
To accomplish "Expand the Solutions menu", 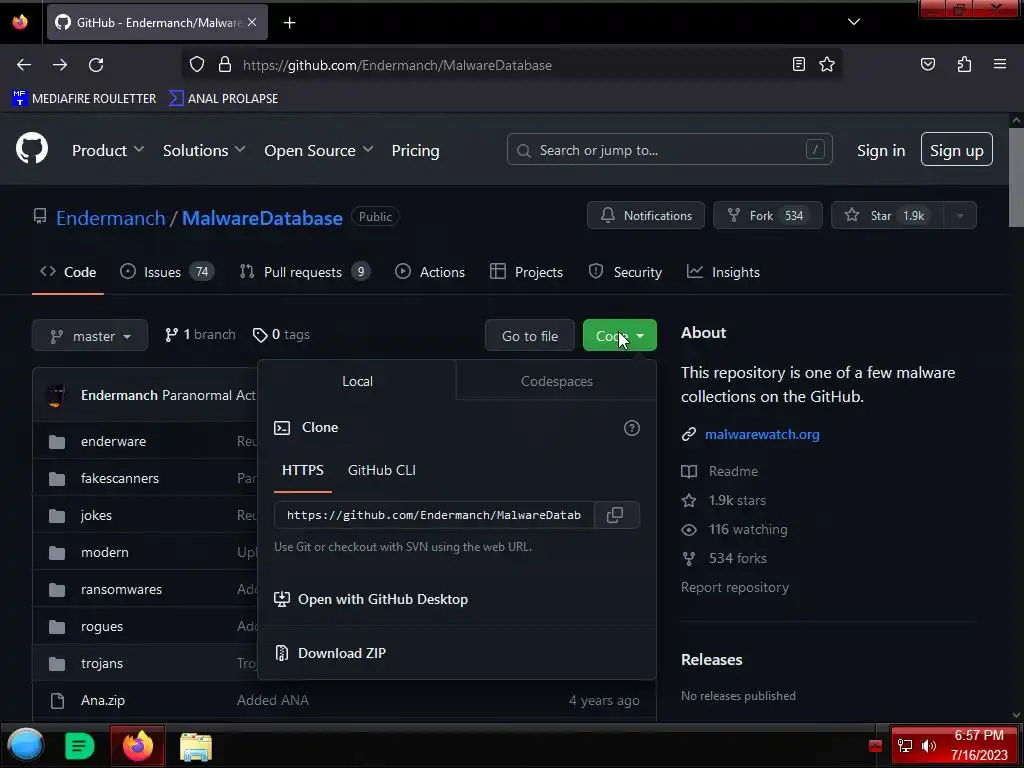I will [x=204, y=150].
